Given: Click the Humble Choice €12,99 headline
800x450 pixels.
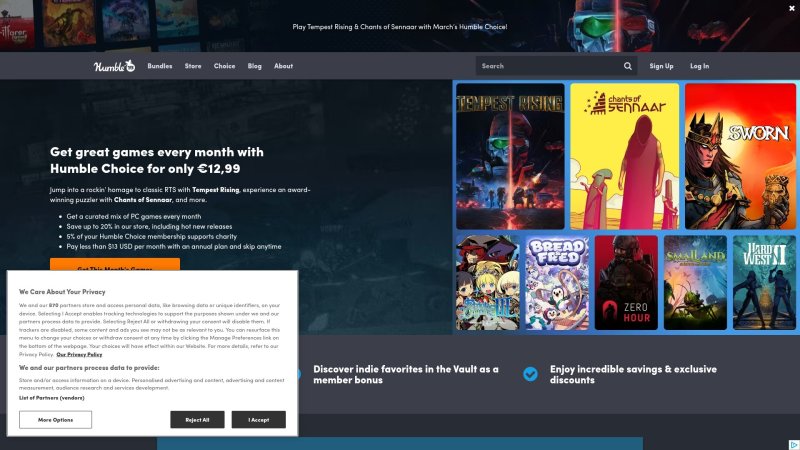Looking at the screenshot, I should (x=157, y=160).
